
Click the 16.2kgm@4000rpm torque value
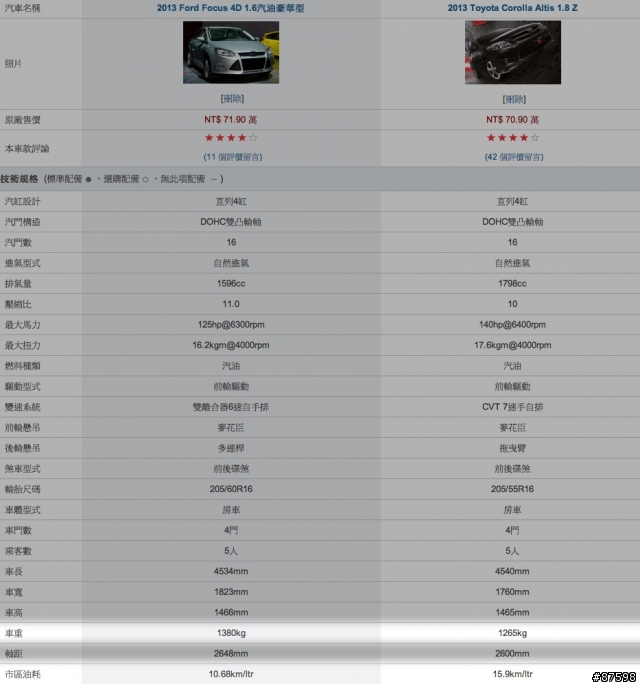coord(231,345)
